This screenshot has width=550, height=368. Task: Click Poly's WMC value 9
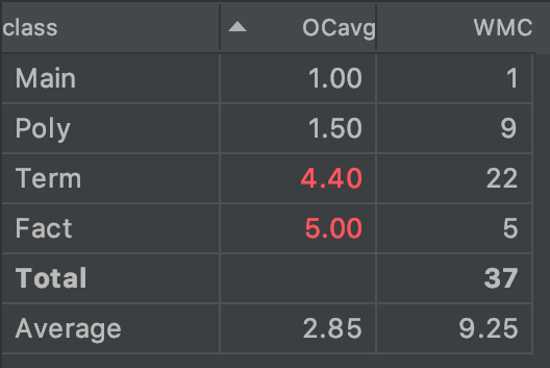[509, 128]
